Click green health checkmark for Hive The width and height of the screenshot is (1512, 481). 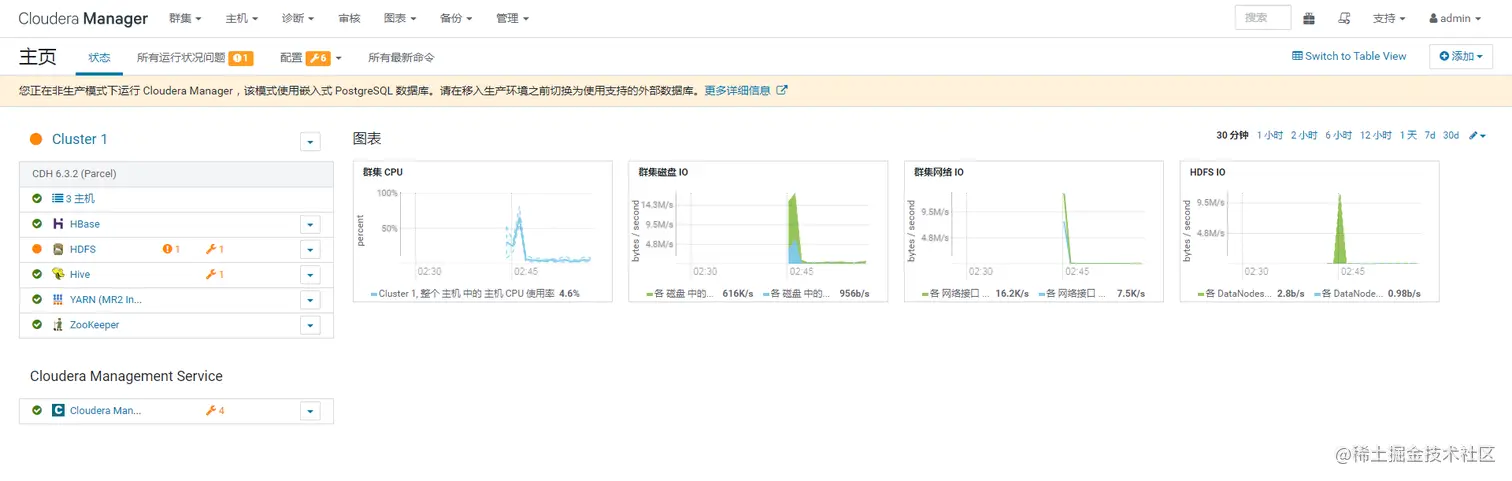(x=37, y=274)
